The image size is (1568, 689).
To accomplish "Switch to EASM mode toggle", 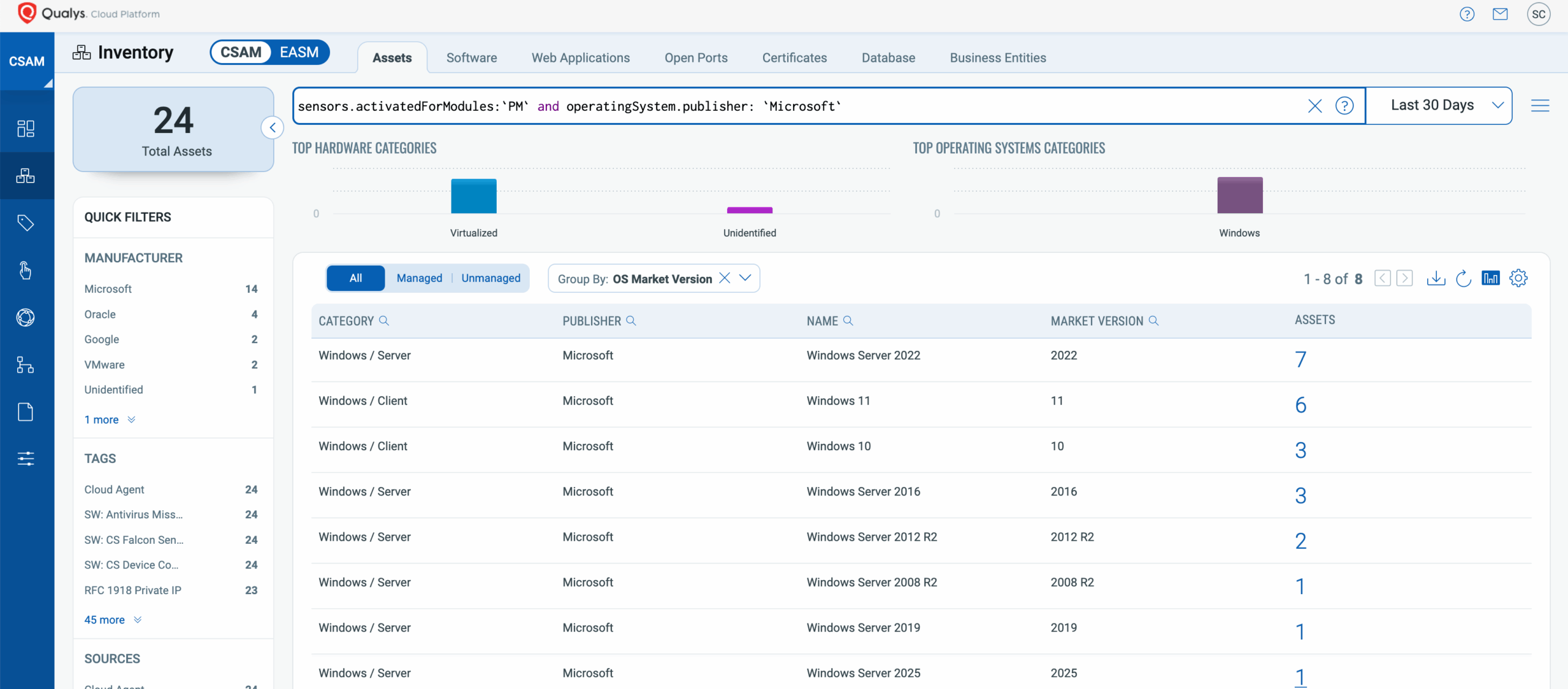I will pos(299,53).
